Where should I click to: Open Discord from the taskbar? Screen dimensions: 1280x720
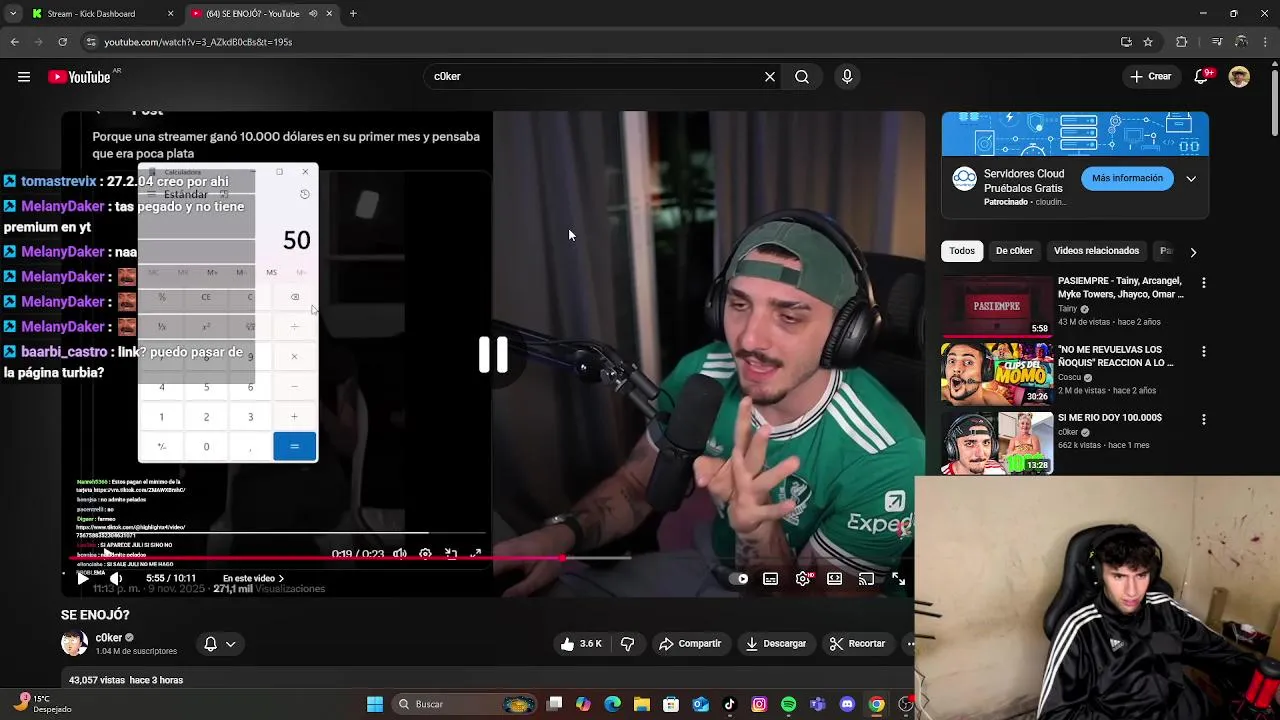pyautogui.click(x=847, y=704)
